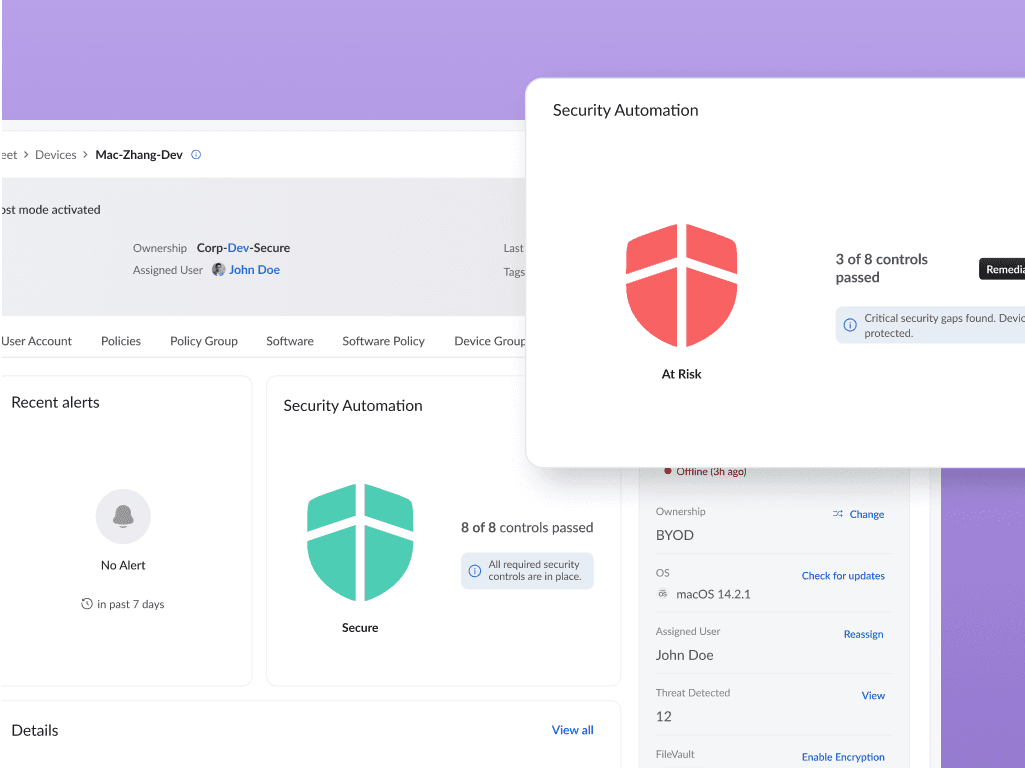Click the macOS icon under OS
The height and width of the screenshot is (768, 1025).
coord(662,594)
